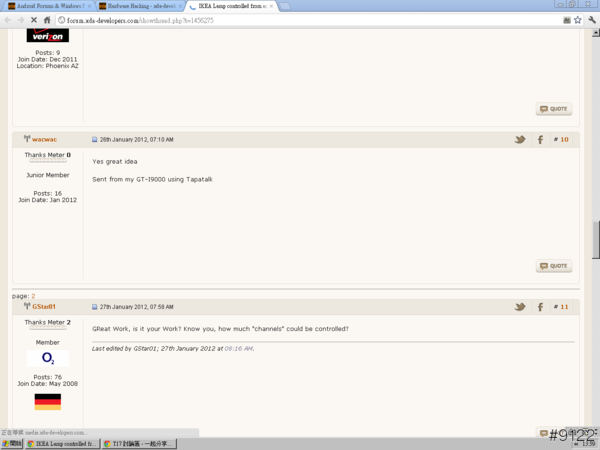This screenshot has width=600, height=450.
Task: Open the Chrome wrench menu
Action: [x=592, y=20]
